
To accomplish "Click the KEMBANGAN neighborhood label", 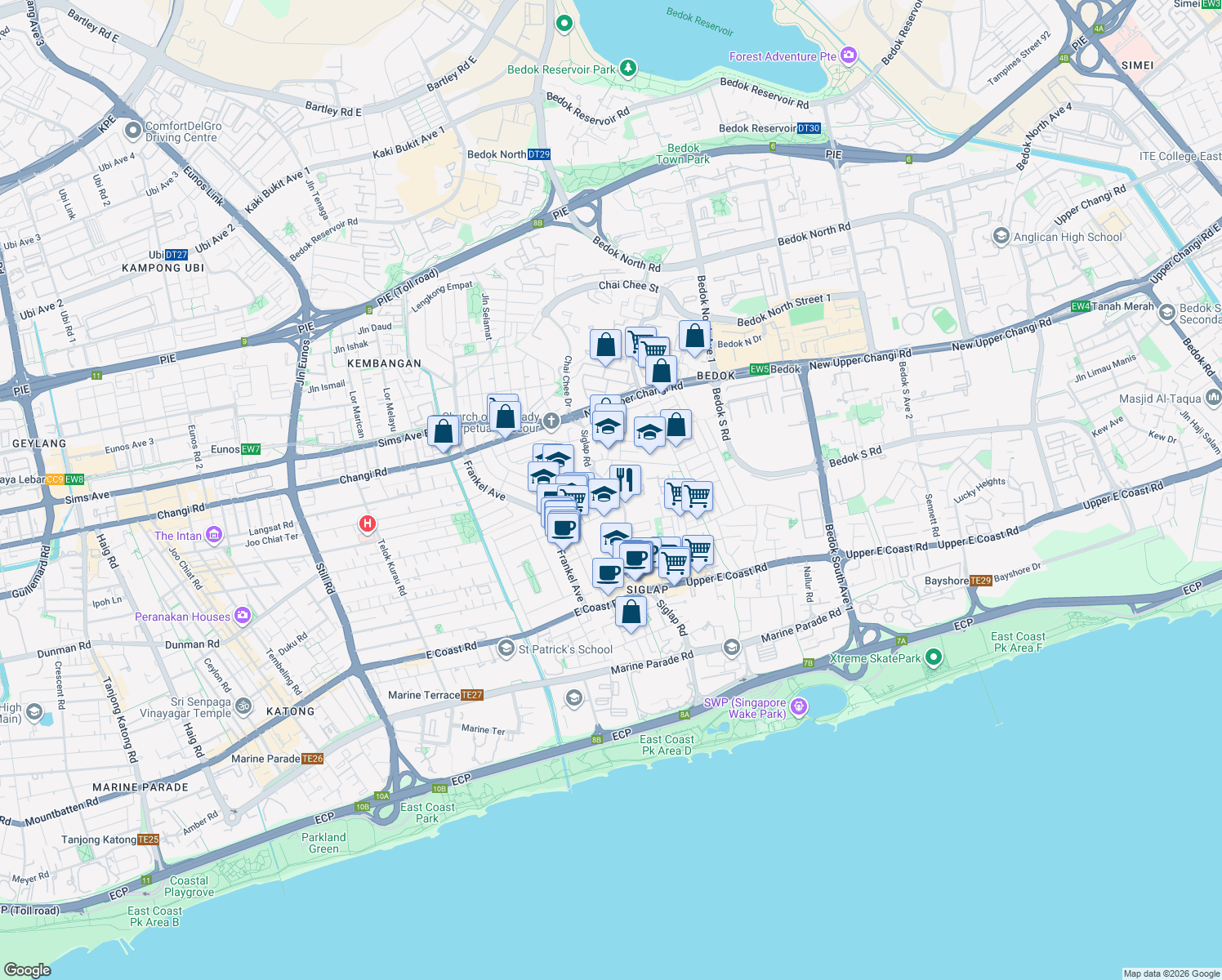I will click(x=385, y=363).
